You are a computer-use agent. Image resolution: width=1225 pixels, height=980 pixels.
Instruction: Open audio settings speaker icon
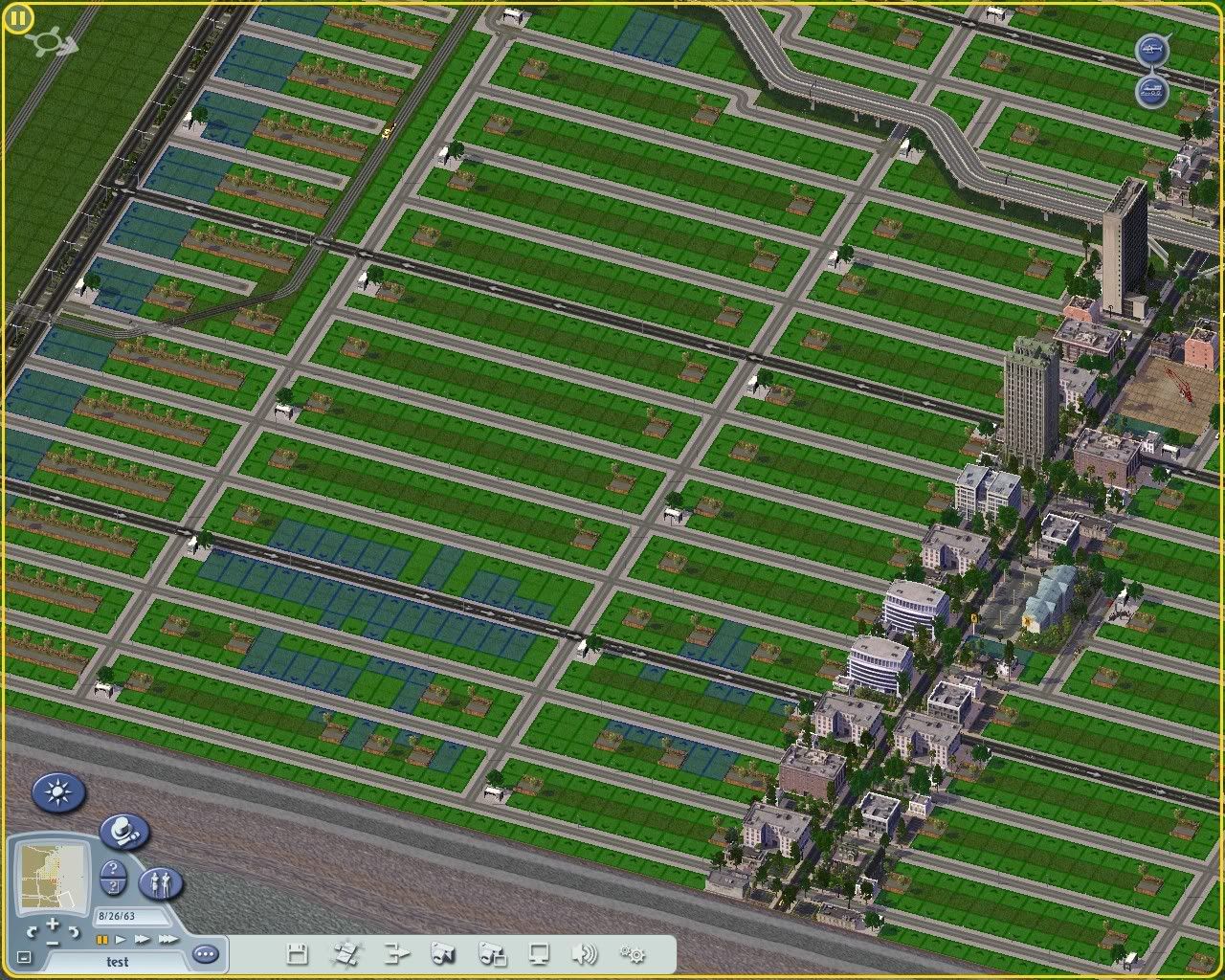(584, 953)
